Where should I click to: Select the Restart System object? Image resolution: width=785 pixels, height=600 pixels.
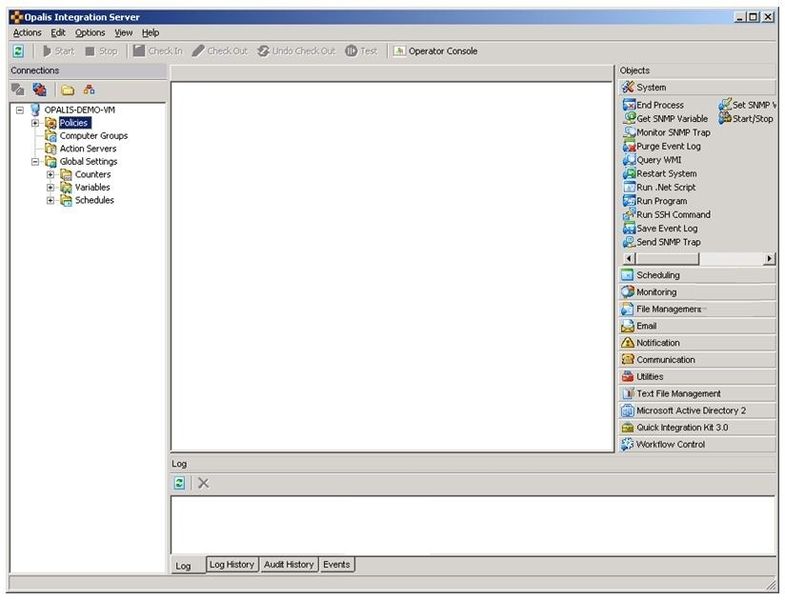pos(660,173)
